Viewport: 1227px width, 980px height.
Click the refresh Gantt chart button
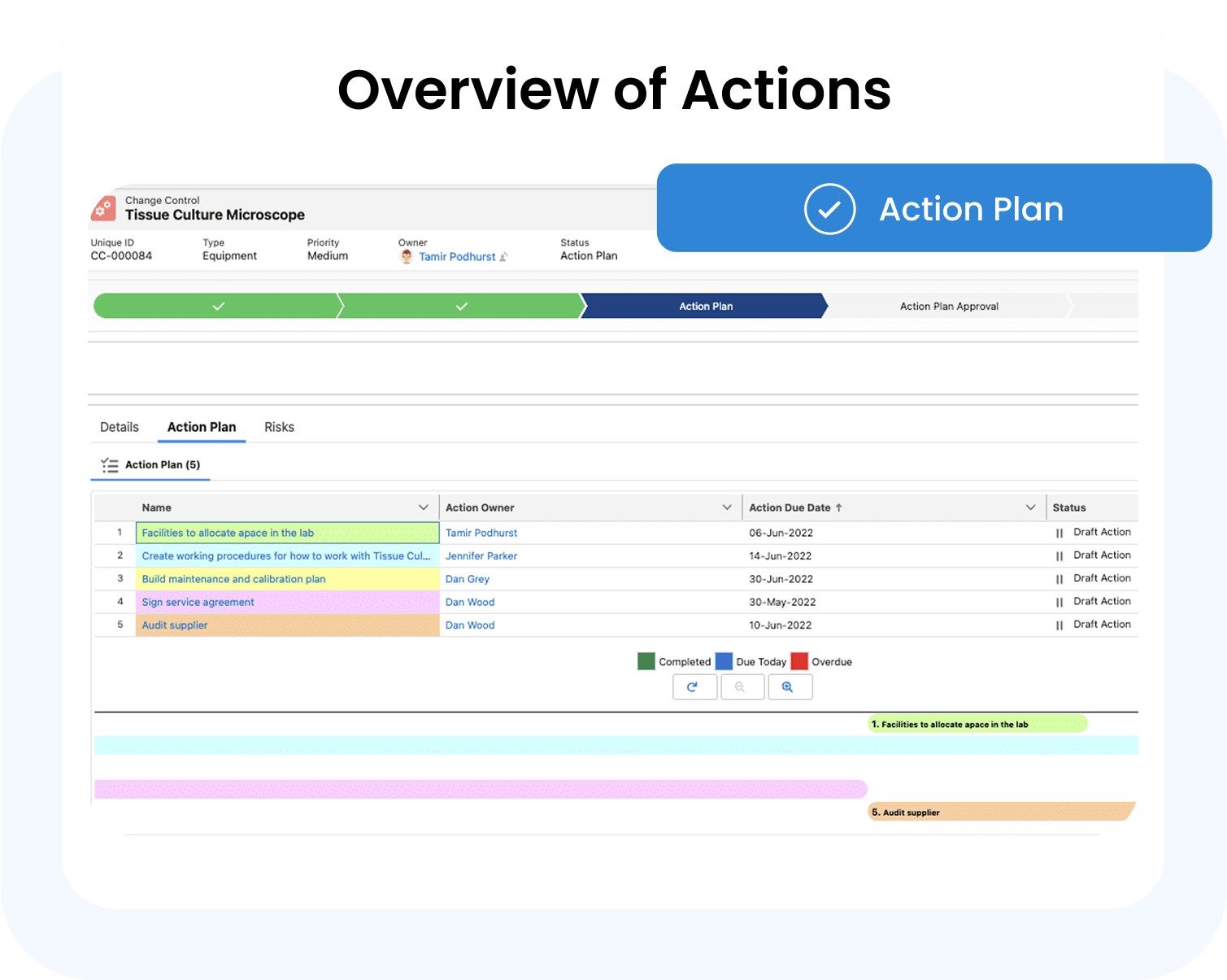[x=694, y=687]
